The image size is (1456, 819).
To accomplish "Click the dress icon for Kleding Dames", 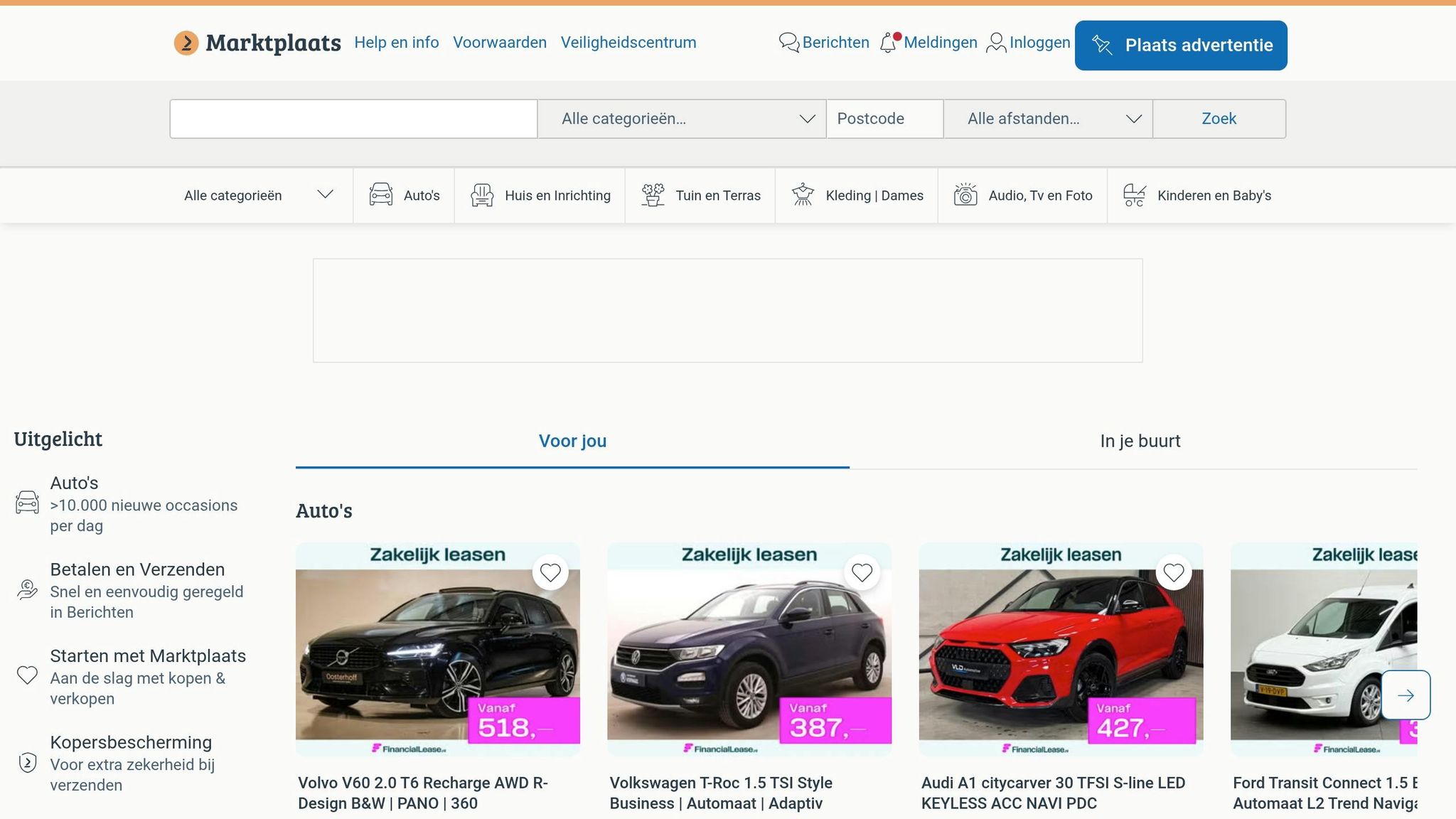I will click(803, 195).
